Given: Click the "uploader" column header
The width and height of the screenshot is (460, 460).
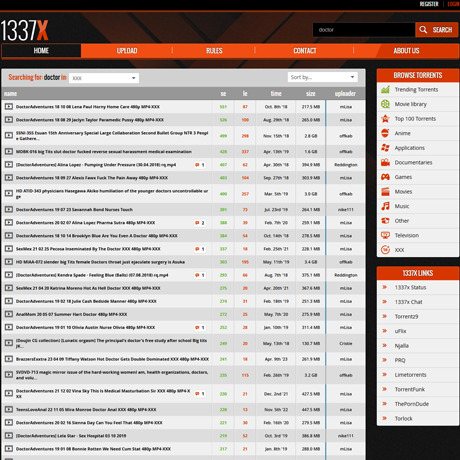Looking at the screenshot, I should click(x=345, y=94).
